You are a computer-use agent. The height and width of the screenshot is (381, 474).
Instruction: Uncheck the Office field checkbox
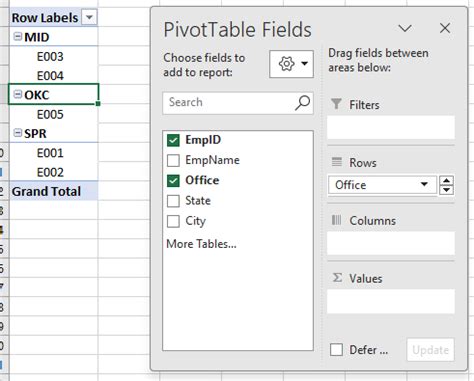[173, 181]
